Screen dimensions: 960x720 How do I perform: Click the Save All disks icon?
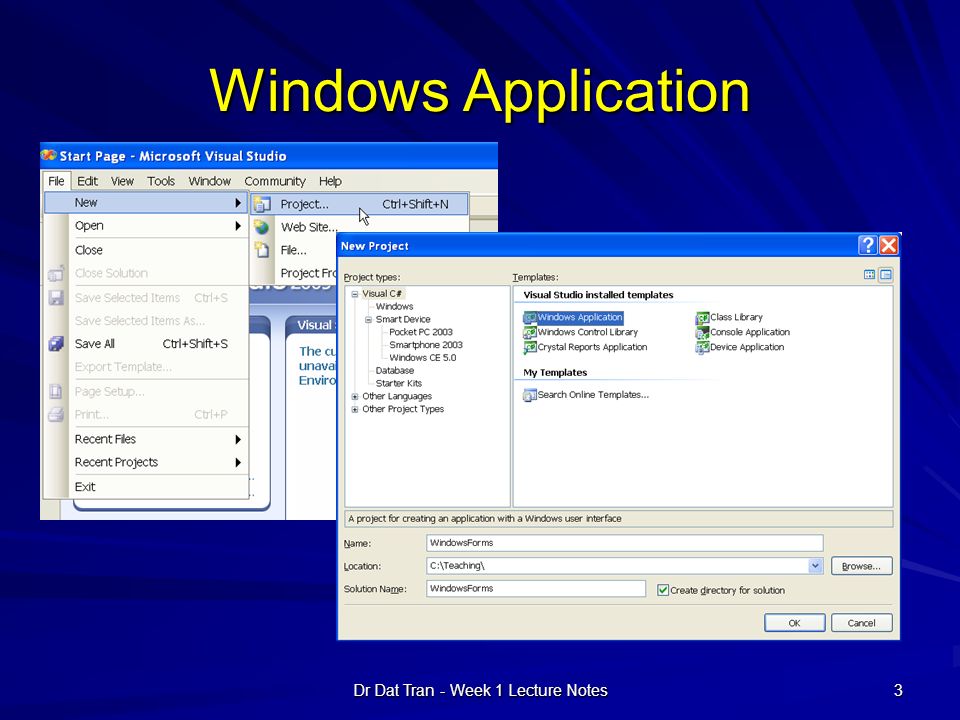click(x=56, y=344)
